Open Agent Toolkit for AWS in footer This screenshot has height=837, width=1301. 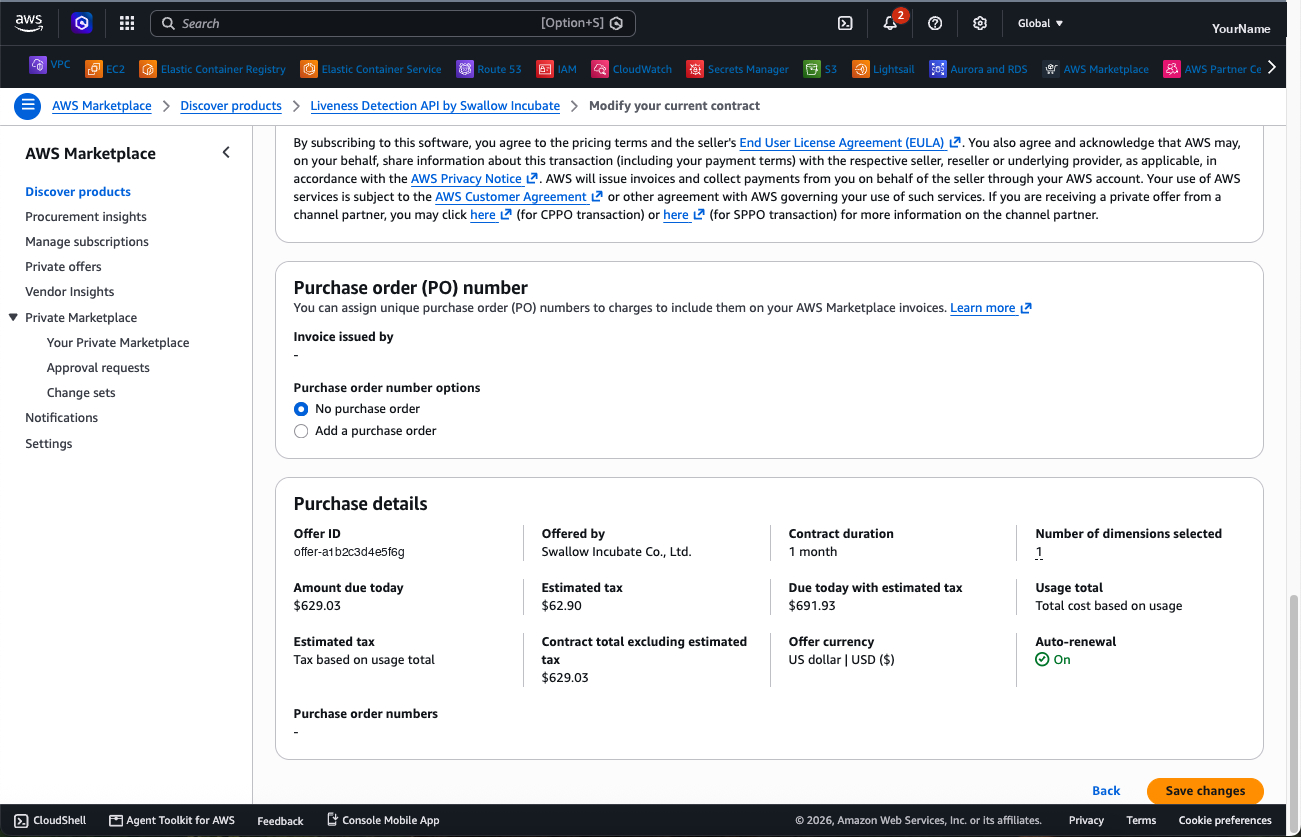coord(172,820)
